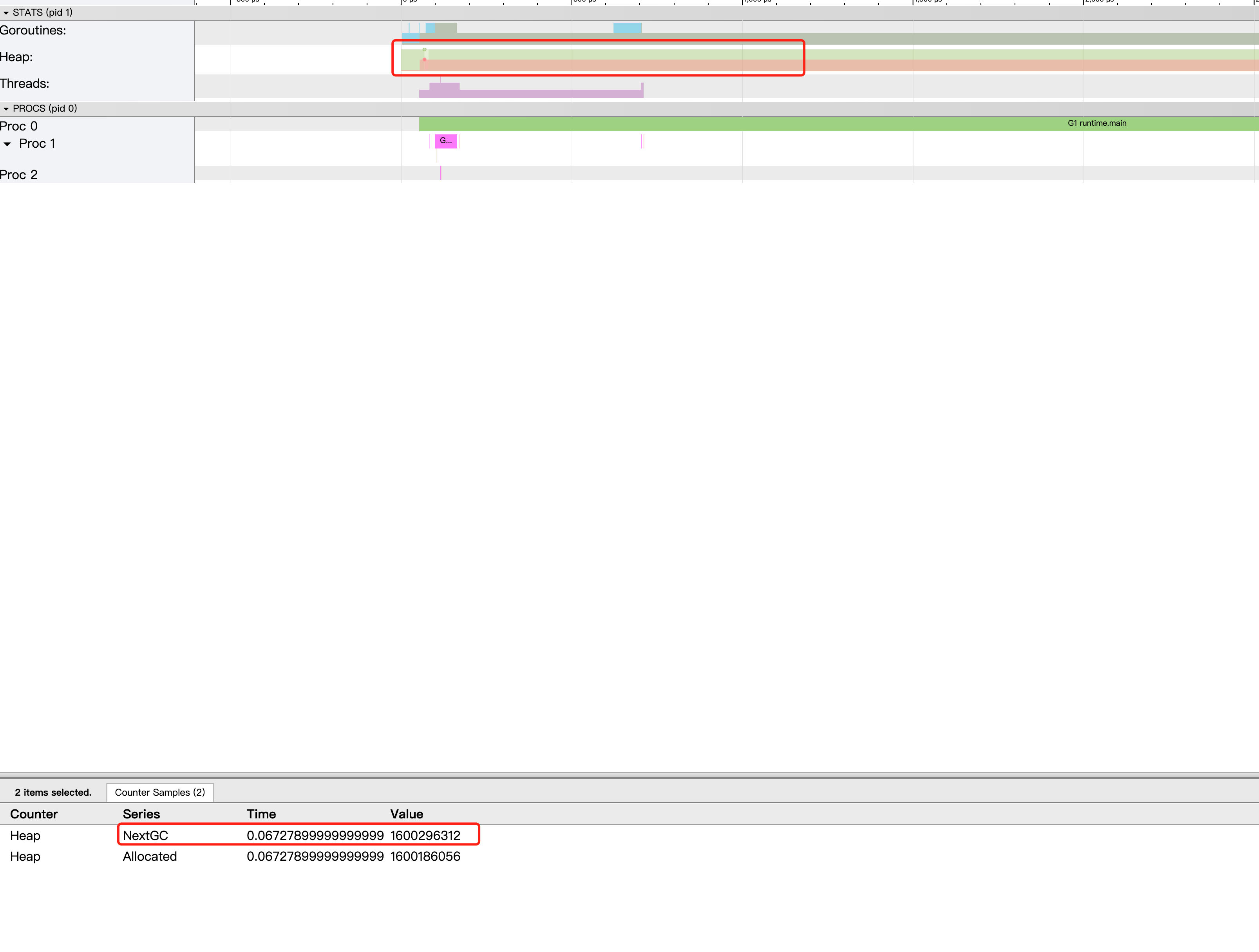This screenshot has width=1259, height=952.
Task: Select the Allocated series row
Action: (150, 856)
